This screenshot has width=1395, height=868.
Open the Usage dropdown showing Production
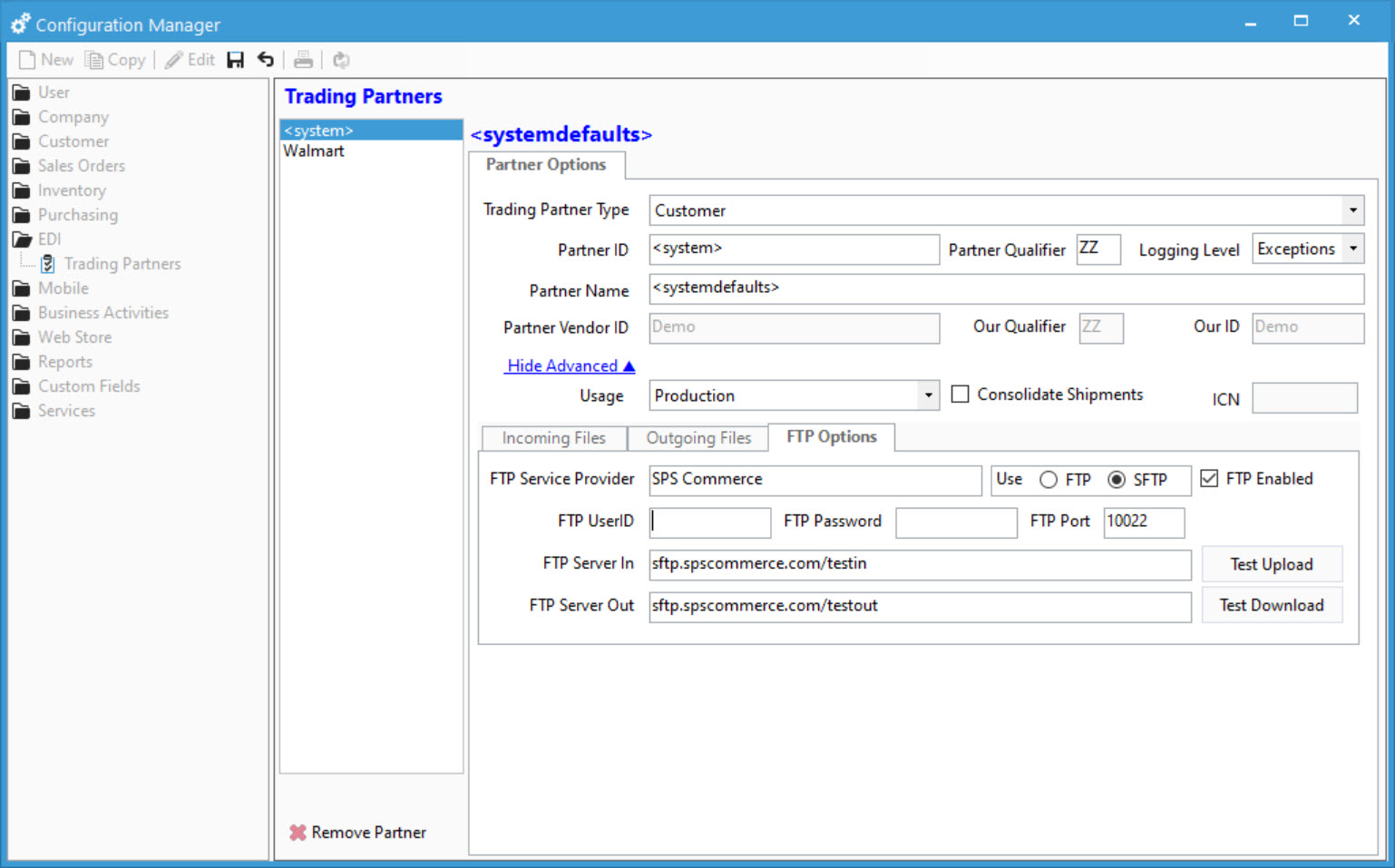point(928,395)
